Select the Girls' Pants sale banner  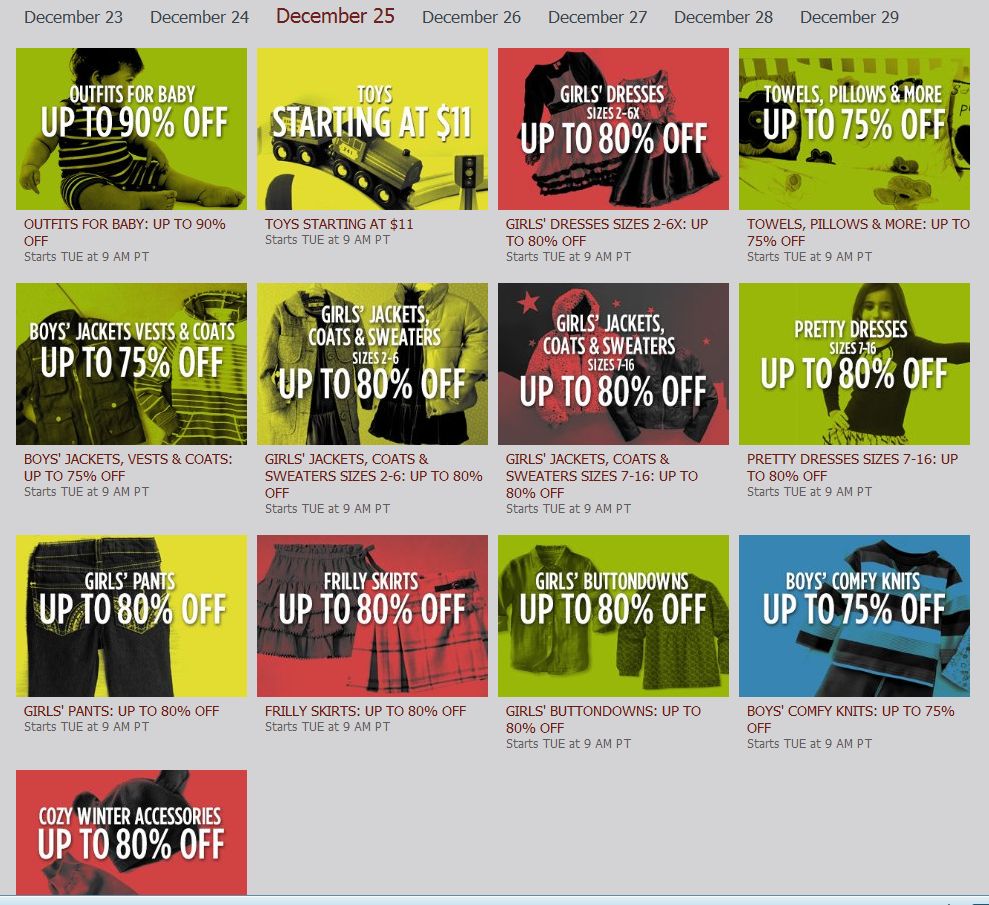(131, 616)
